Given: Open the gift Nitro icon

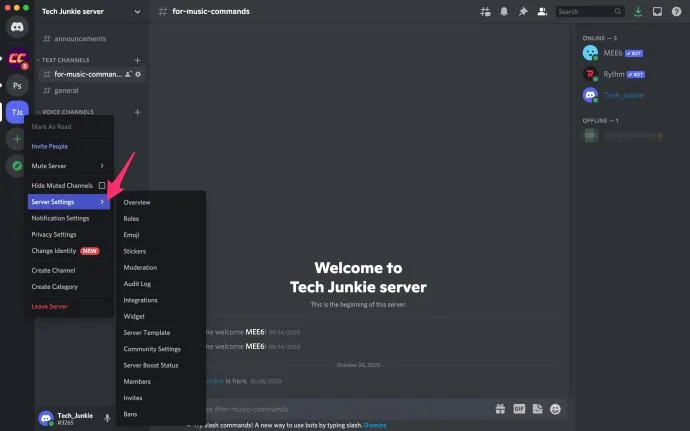Looking at the screenshot, I should 500,409.
